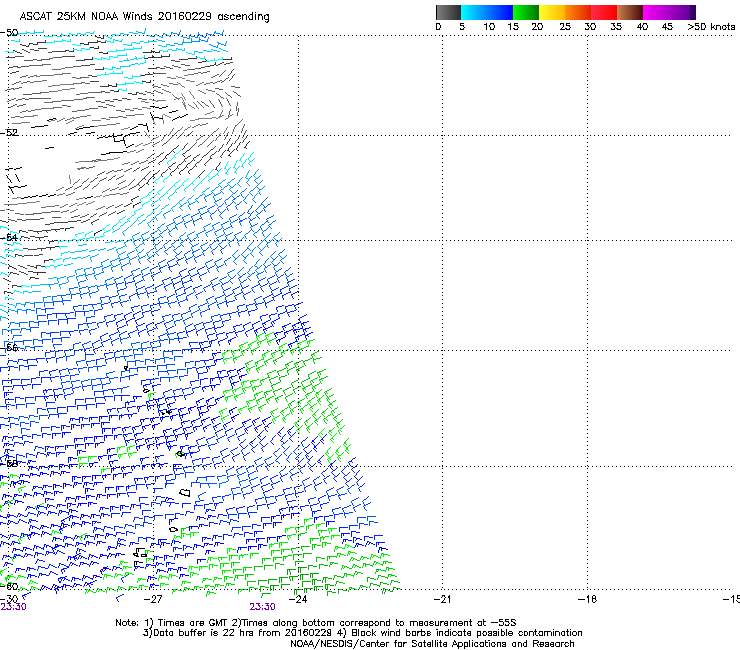Click the gray 0-5 knots color band
740x650 pixels.
[x=448, y=12]
